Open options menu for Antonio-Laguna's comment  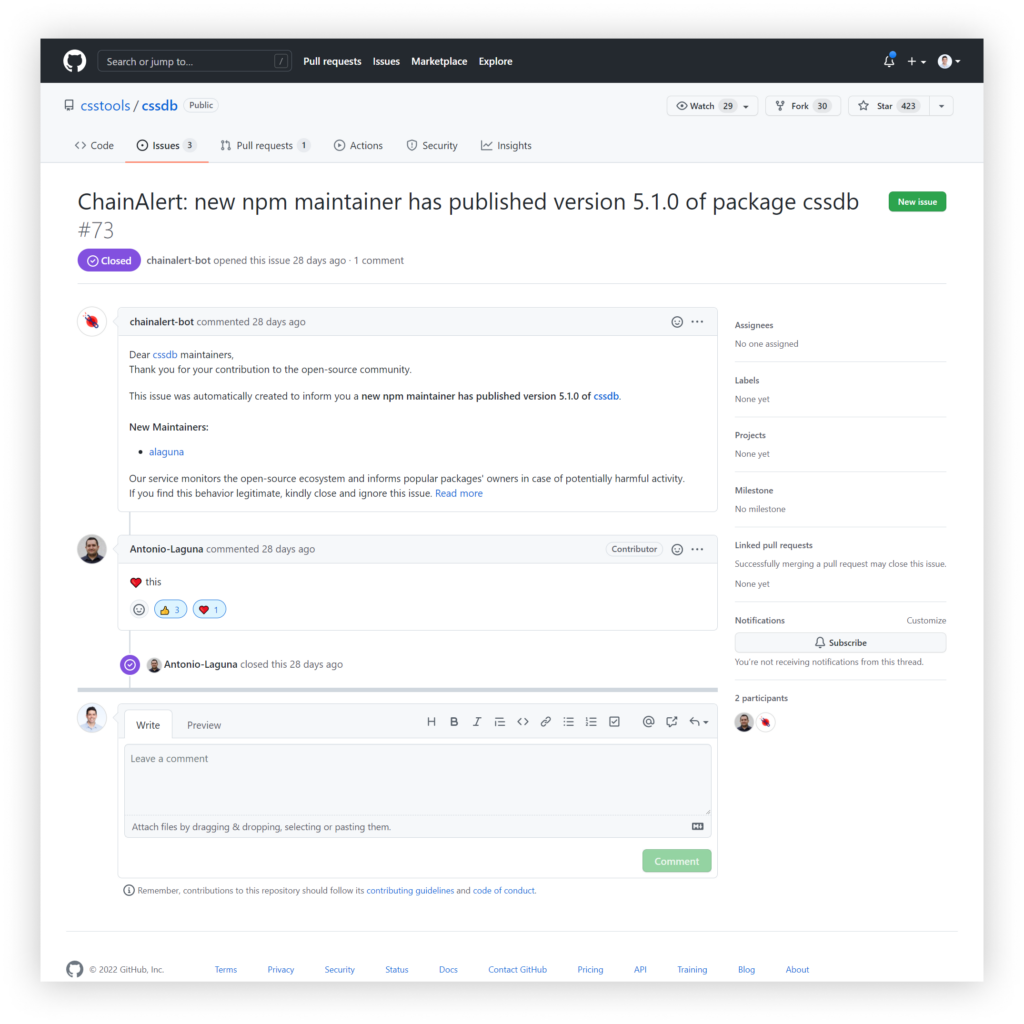pyautogui.click(x=697, y=549)
